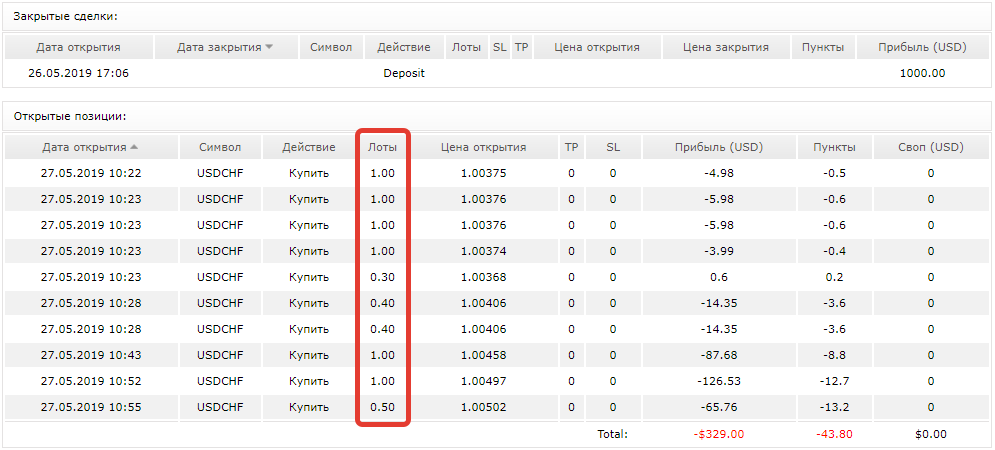This screenshot has width=995, height=450.
Task: Click the profit value -126.53
Action: (x=719, y=381)
